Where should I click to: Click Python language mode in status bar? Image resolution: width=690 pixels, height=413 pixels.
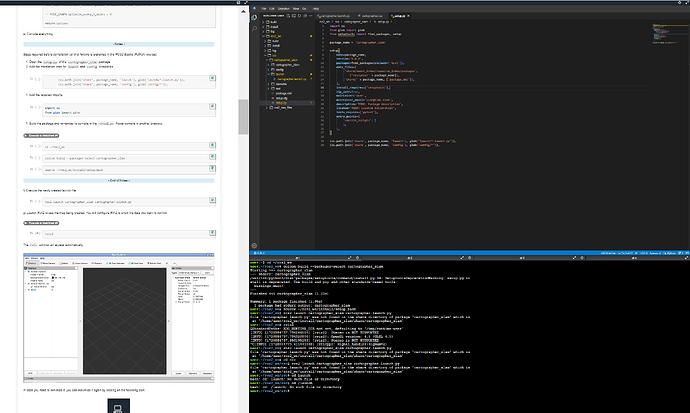(671, 253)
